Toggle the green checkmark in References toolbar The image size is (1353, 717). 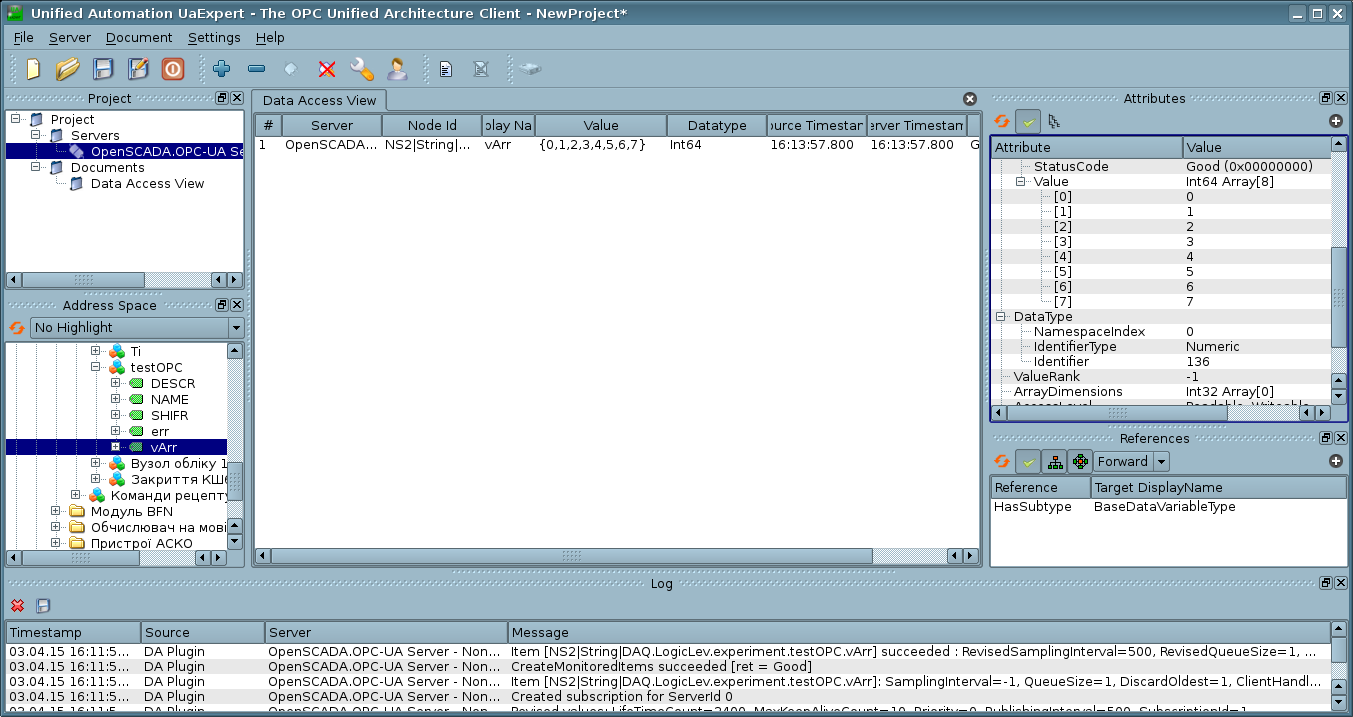click(1028, 461)
